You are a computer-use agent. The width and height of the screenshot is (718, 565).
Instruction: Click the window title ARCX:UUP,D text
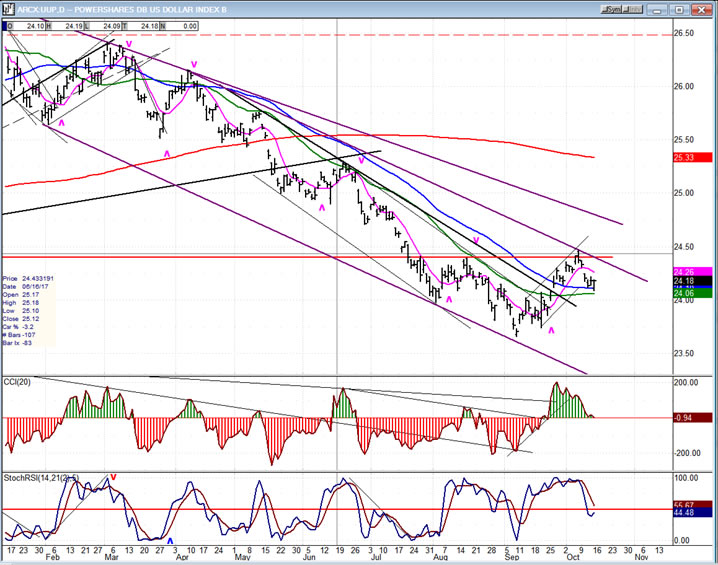42,10
